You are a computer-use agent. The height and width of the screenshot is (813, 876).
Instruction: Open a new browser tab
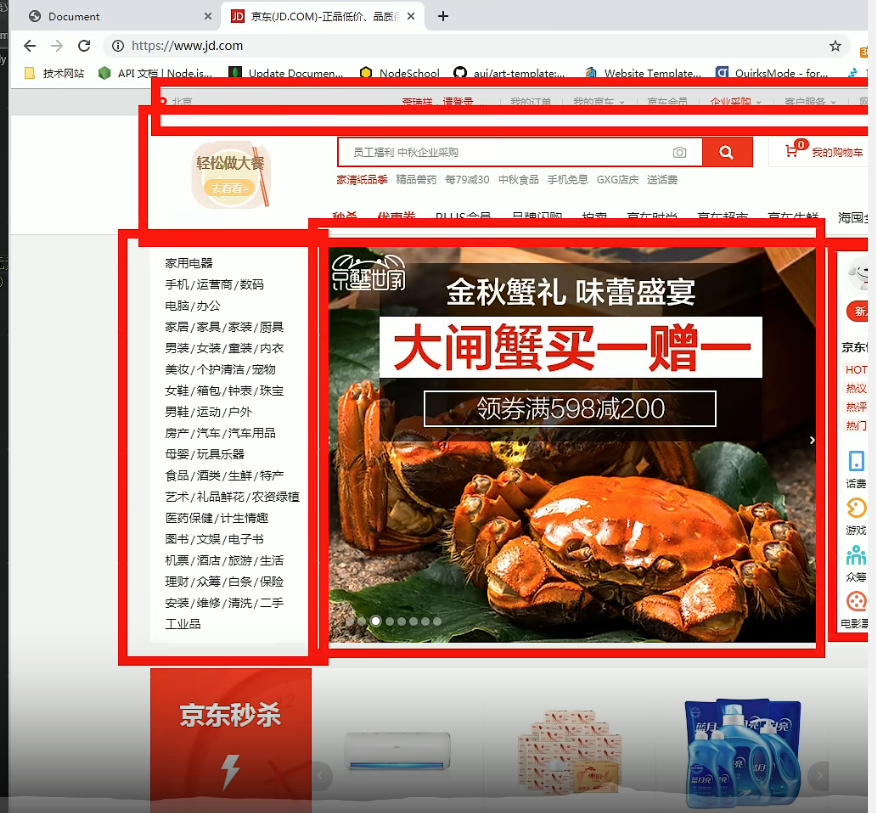click(x=443, y=16)
